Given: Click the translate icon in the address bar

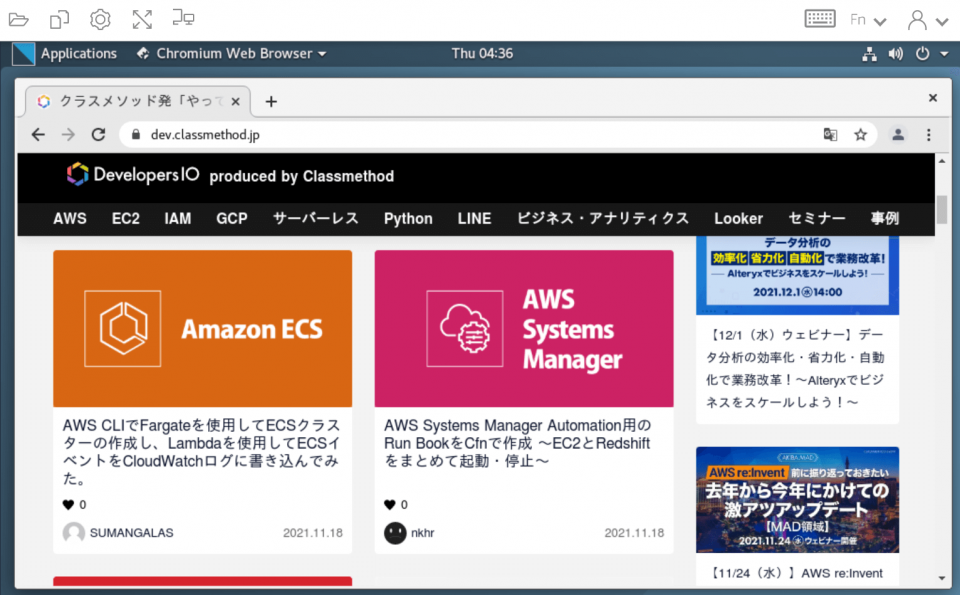Looking at the screenshot, I should pyautogui.click(x=830, y=134).
